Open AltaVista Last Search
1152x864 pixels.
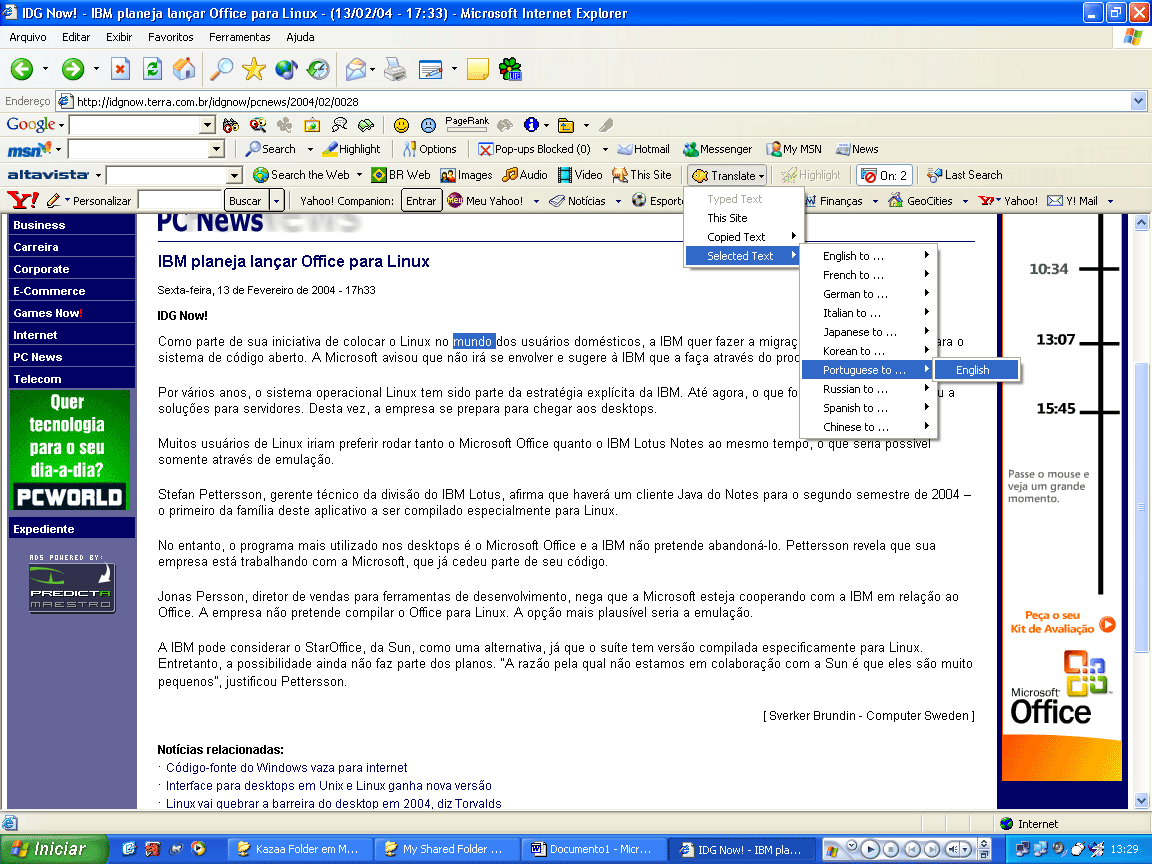[x=965, y=175]
